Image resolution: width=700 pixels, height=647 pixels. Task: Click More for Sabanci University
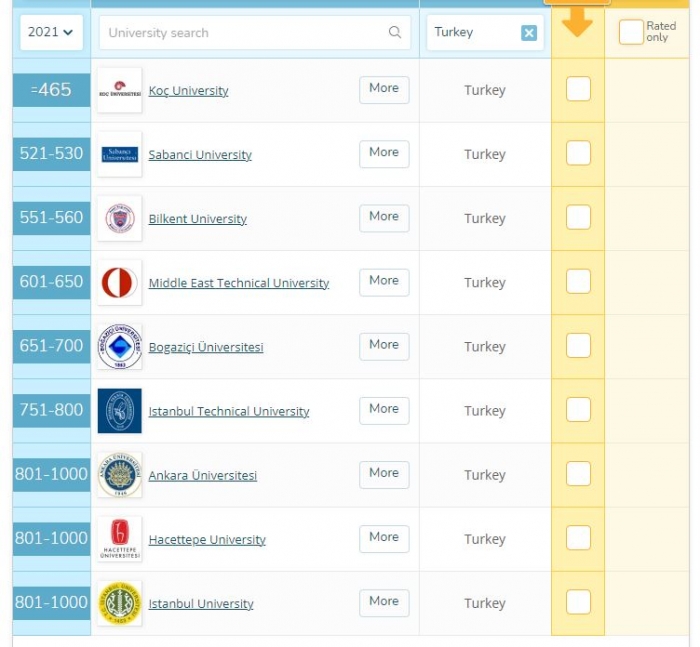tap(384, 154)
